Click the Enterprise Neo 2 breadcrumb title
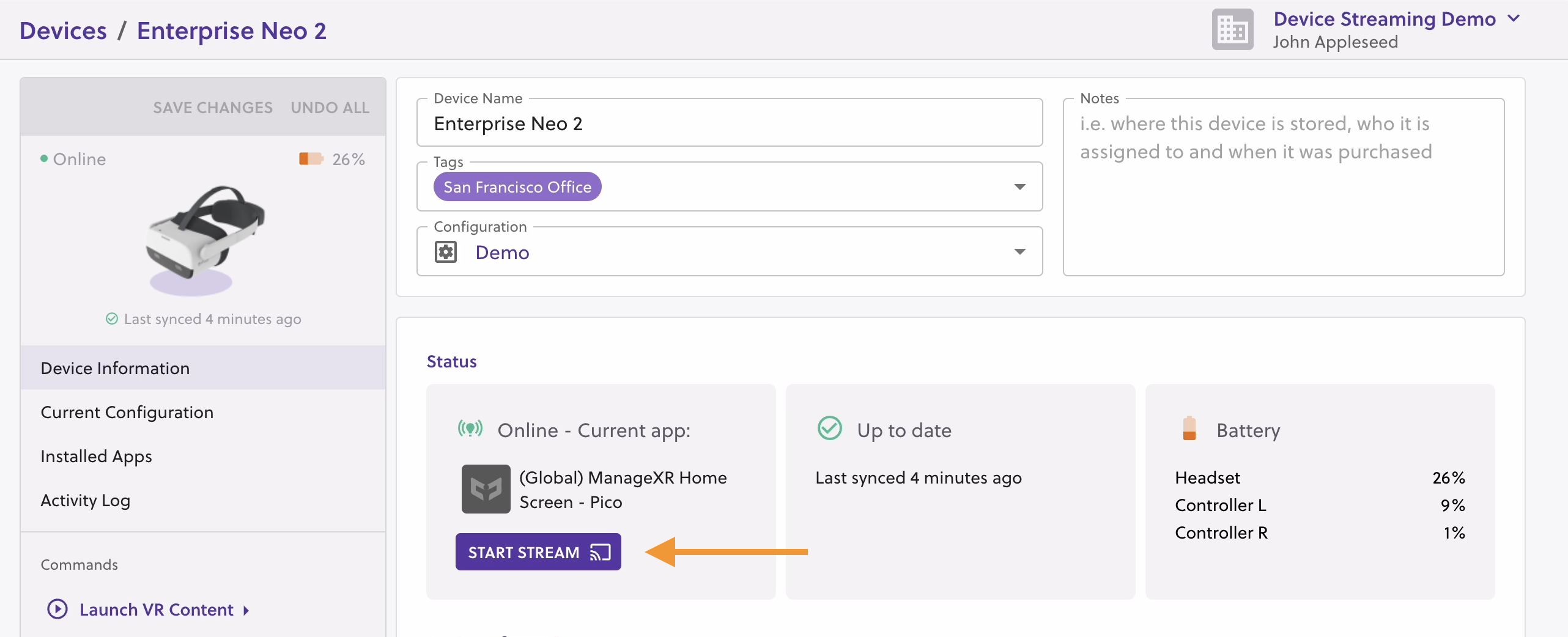1568x637 pixels. click(231, 31)
